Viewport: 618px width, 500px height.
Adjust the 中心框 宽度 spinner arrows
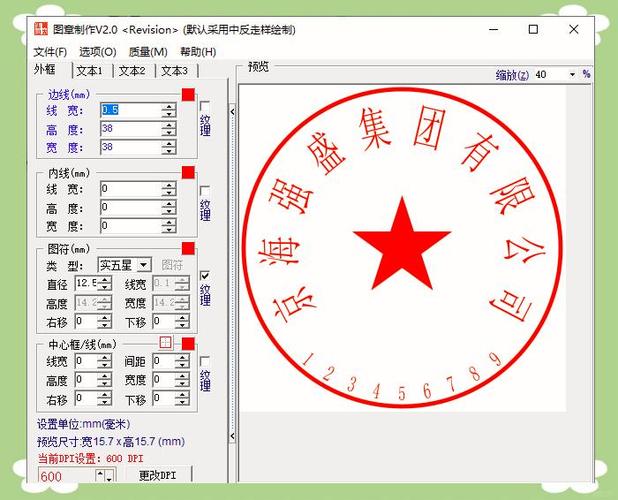tap(182, 380)
